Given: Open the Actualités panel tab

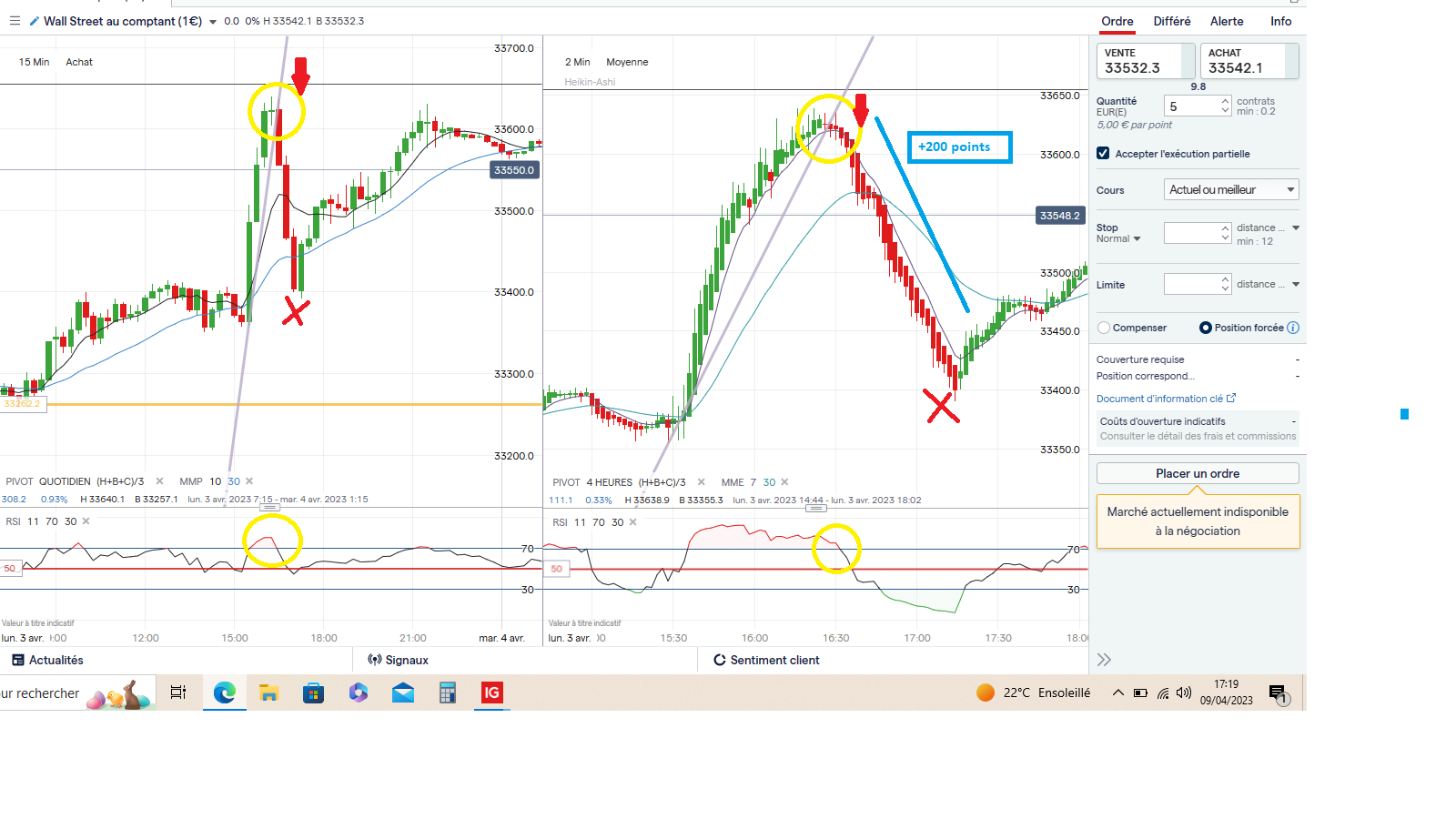Looking at the screenshot, I should tap(47, 660).
